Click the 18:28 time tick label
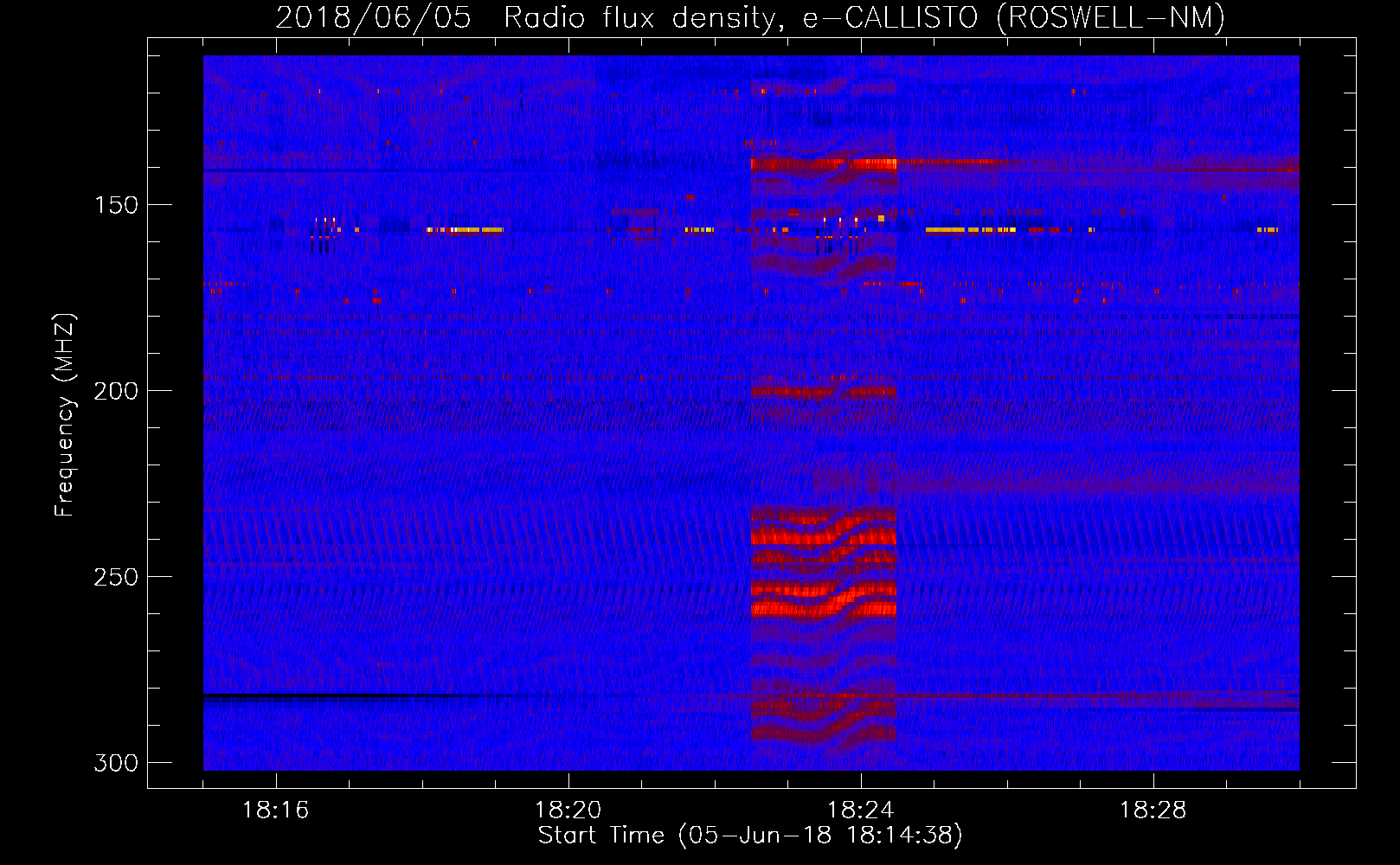1400x865 pixels. point(1153,811)
